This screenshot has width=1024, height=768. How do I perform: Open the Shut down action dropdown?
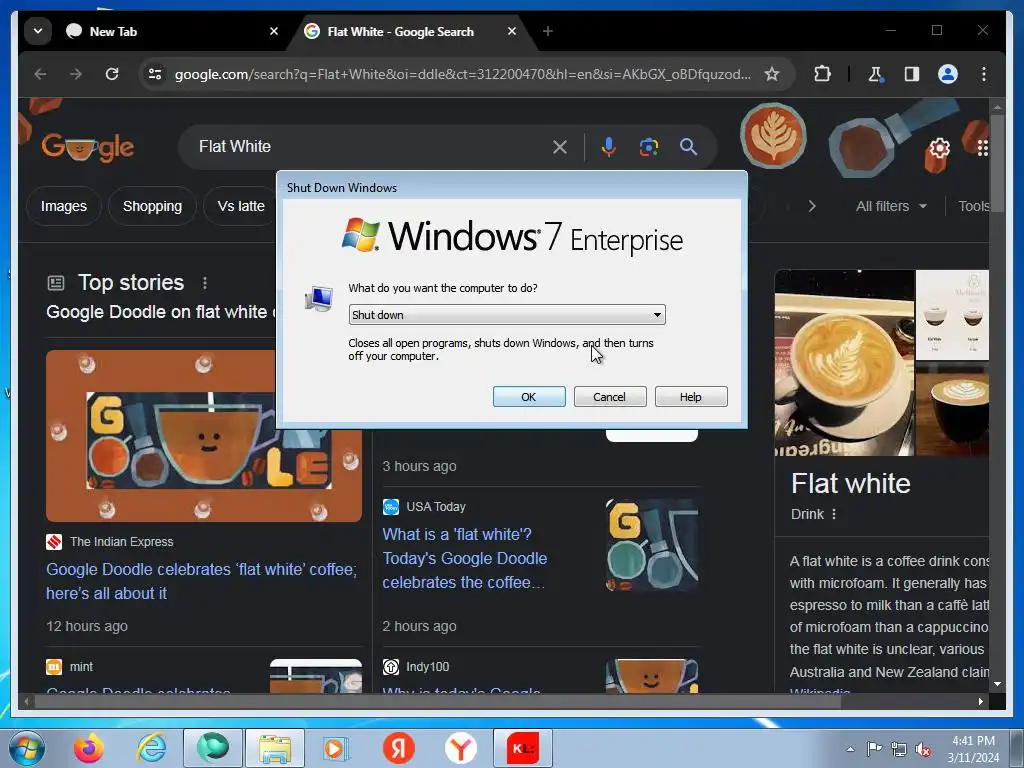tap(507, 315)
